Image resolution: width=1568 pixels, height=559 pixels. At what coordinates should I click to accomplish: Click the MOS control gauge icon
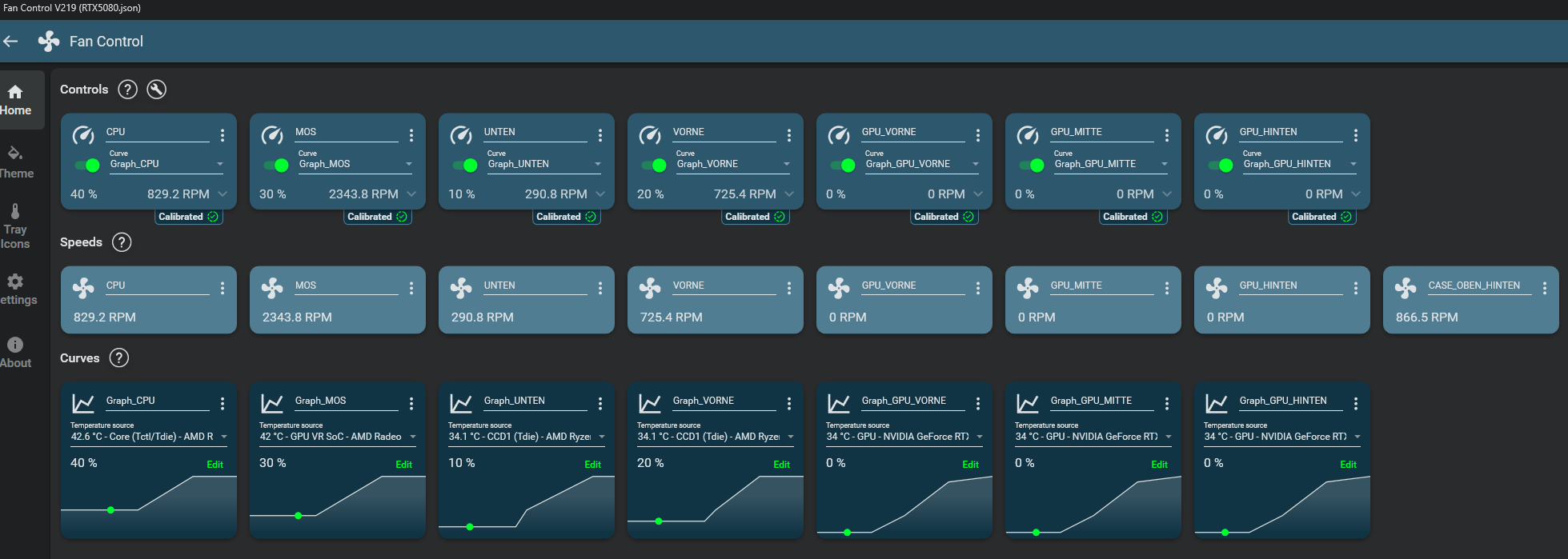point(272,135)
